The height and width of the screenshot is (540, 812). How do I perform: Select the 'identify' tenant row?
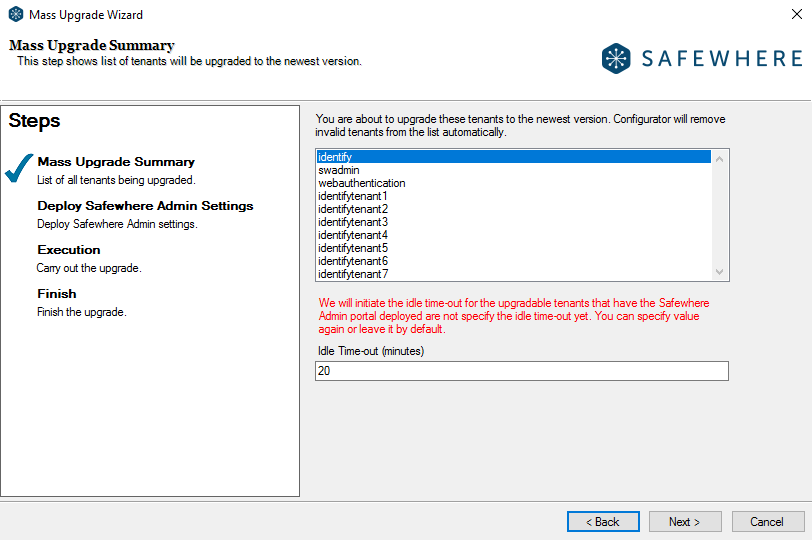[x=514, y=157]
